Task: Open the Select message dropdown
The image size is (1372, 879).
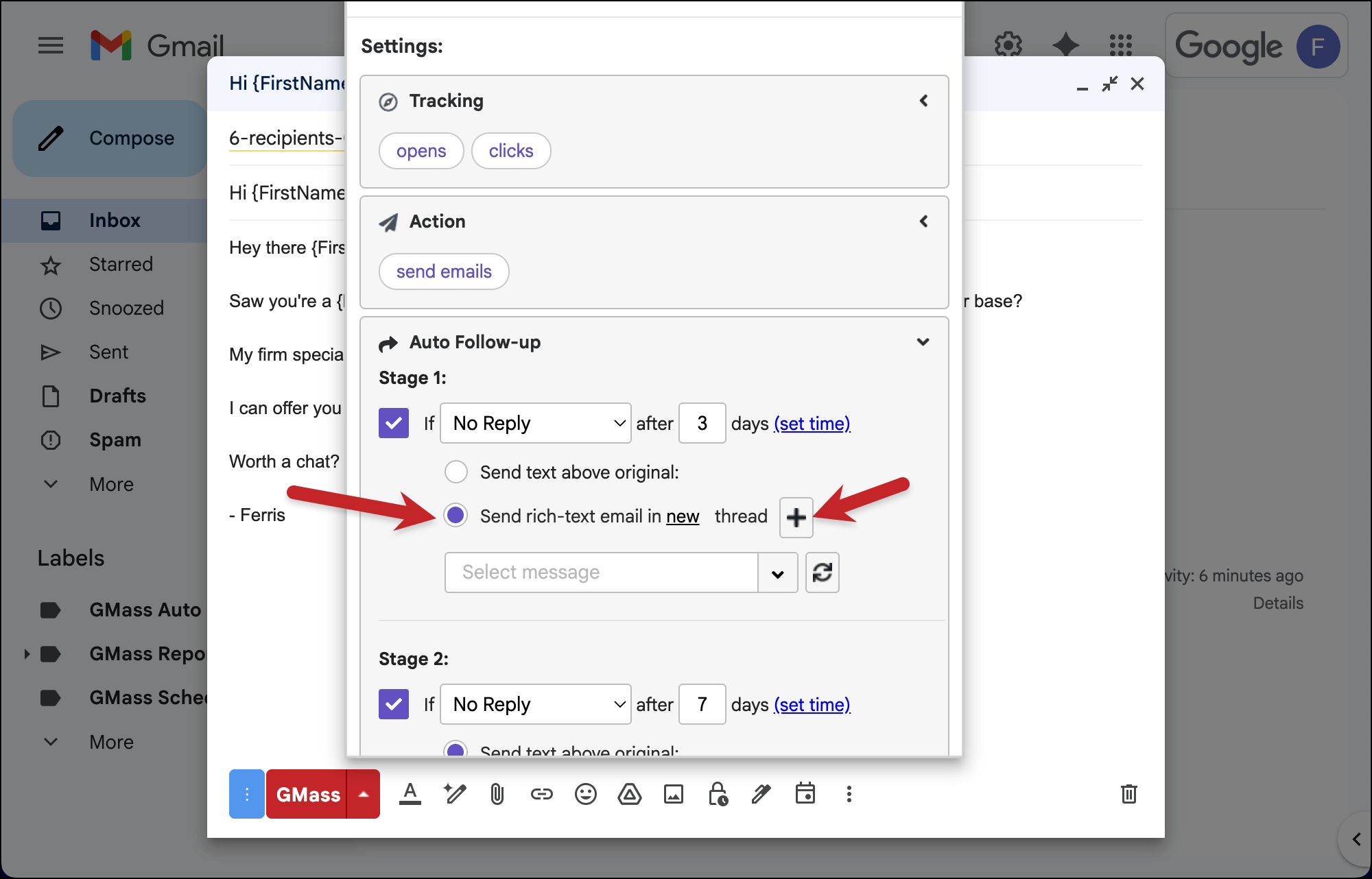Action: pos(777,573)
